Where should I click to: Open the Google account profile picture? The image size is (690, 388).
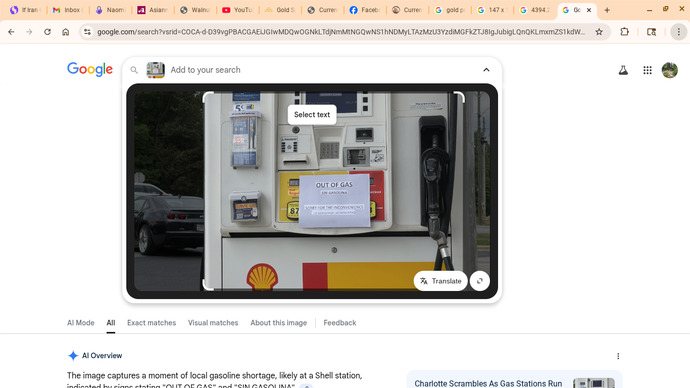(670, 70)
